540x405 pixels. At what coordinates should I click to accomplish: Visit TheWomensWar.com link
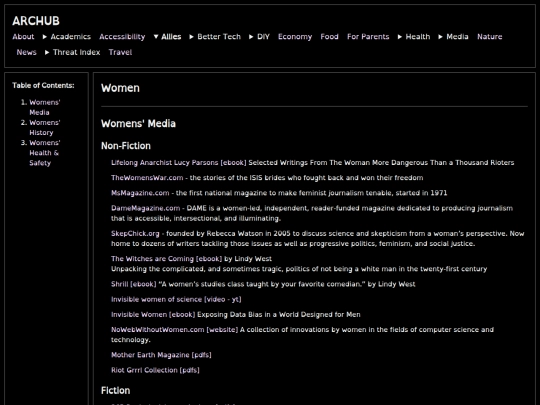[147, 178]
